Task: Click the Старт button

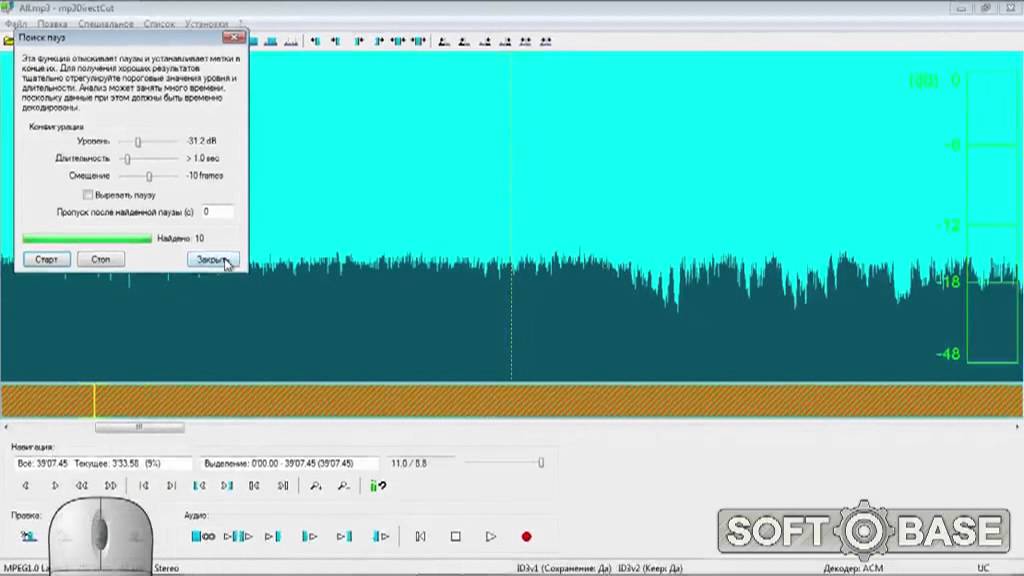Action: [x=46, y=259]
